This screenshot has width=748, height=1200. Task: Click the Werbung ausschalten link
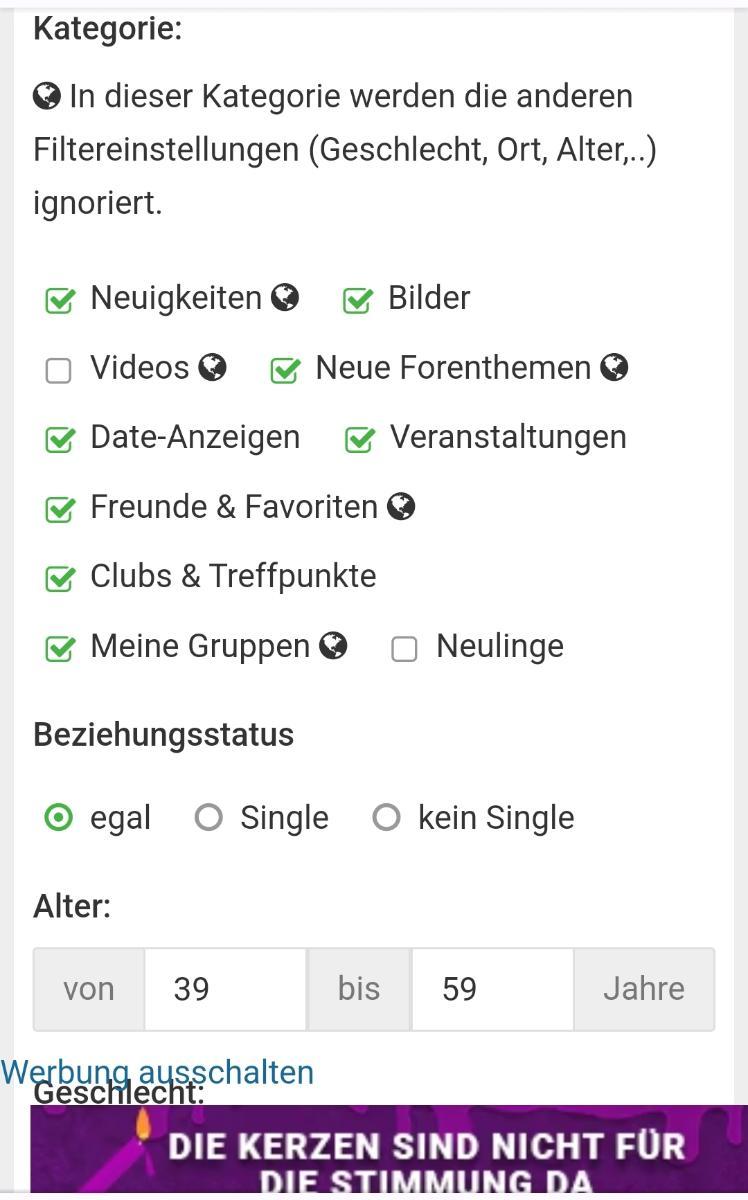157,1071
